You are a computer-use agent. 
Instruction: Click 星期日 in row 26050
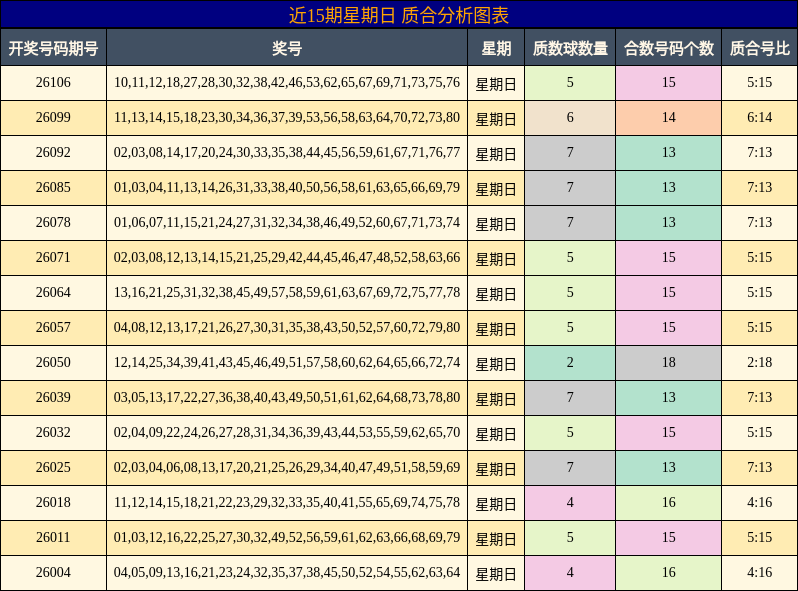(496, 364)
